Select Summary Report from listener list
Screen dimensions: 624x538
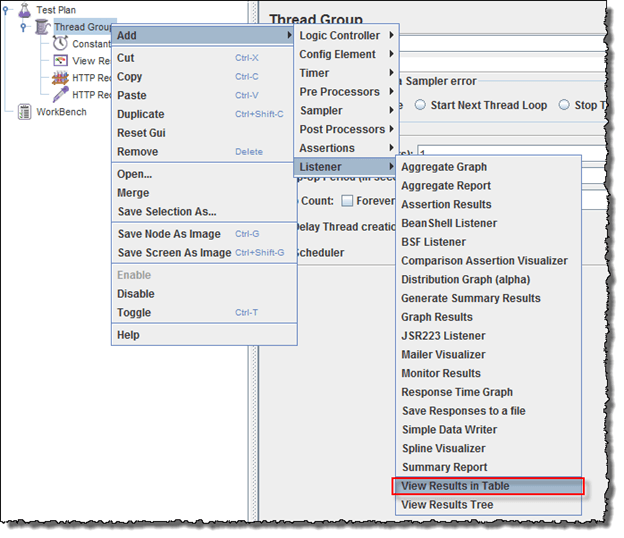444,467
